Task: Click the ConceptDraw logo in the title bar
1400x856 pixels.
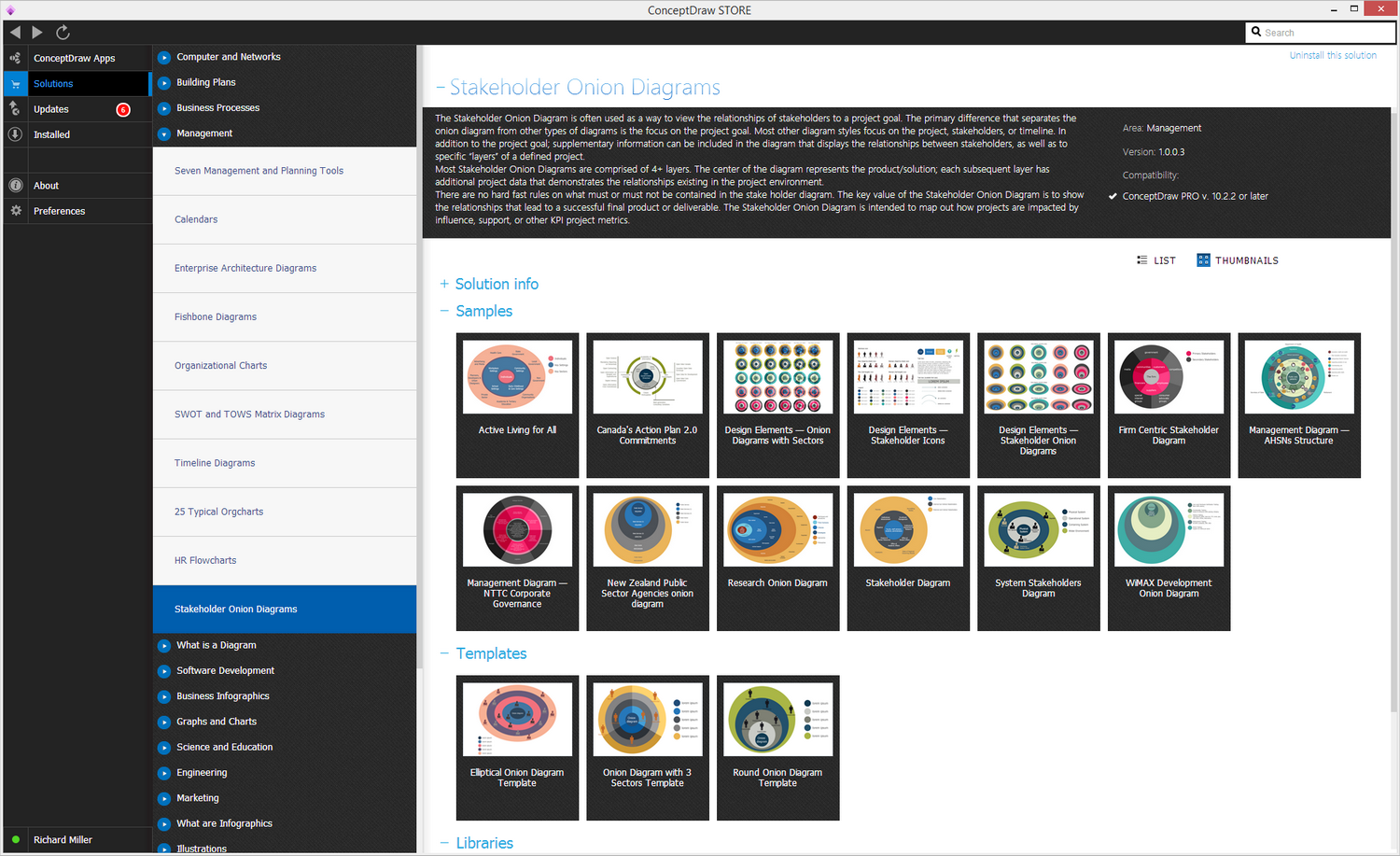Action: pos(10,10)
